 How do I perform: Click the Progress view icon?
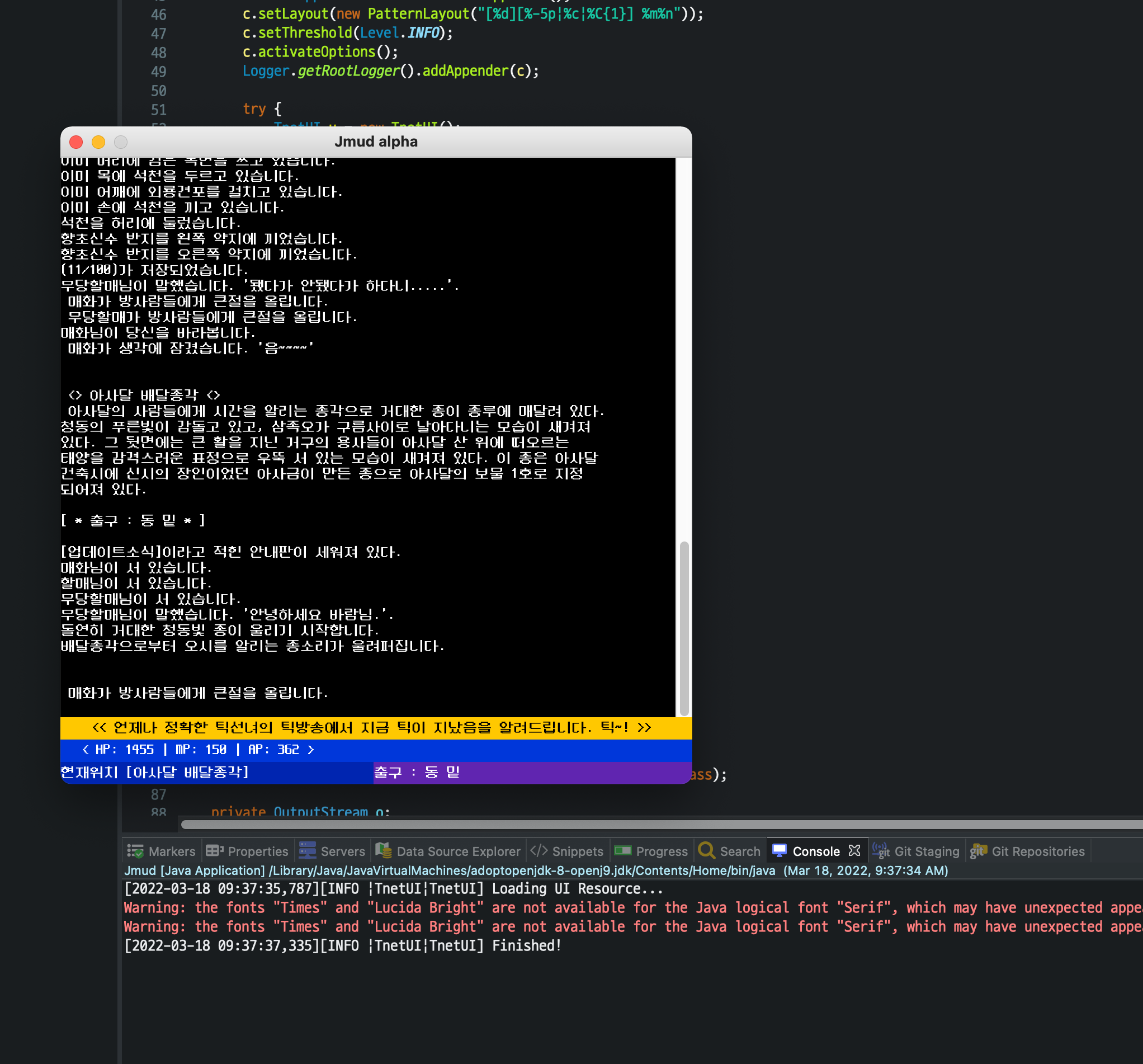pyautogui.click(x=623, y=851)
